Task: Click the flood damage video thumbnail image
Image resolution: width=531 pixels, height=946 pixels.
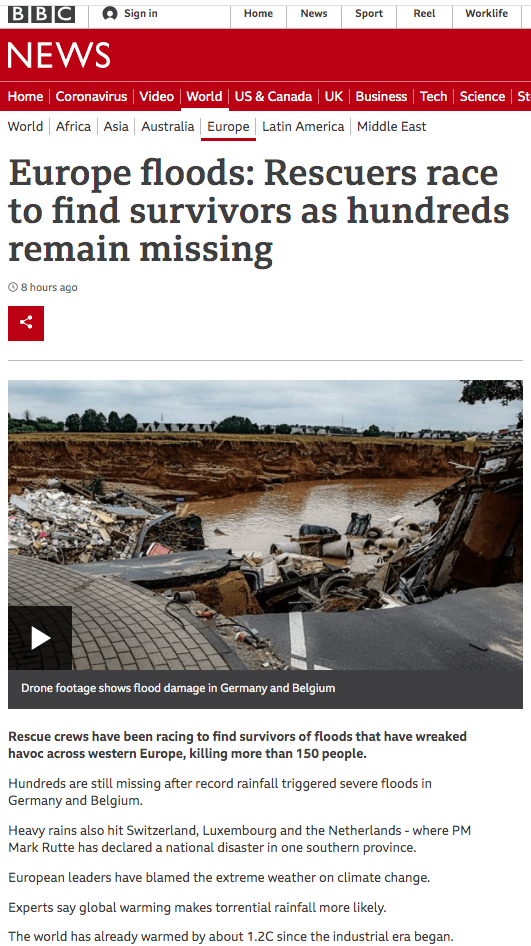Action: click(x=266, y=525)
